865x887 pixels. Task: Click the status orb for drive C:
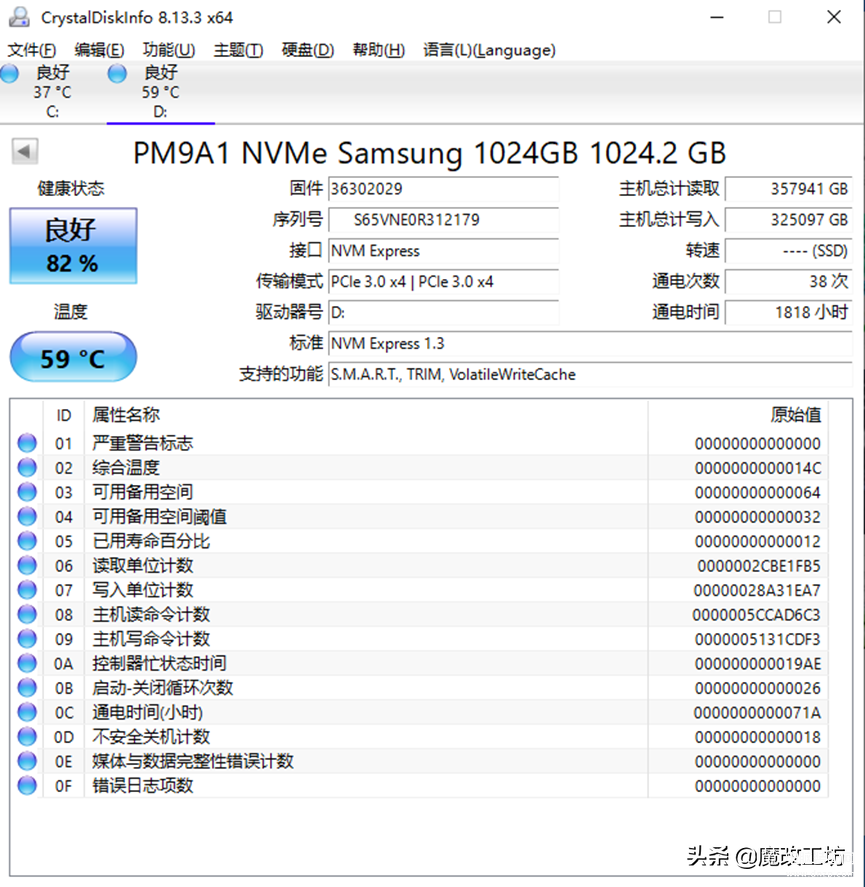click(9, 74)
